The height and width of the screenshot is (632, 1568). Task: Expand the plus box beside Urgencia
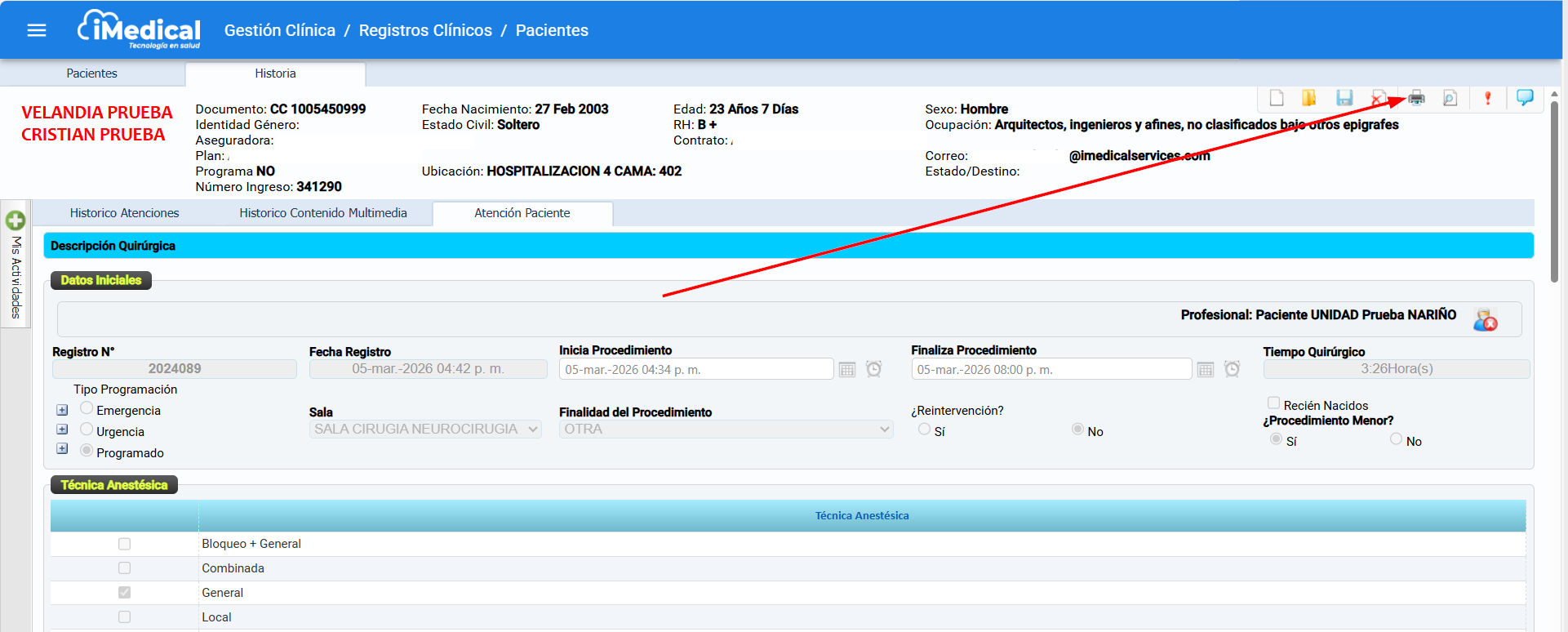pyautogui.click(x=62, y=429)
